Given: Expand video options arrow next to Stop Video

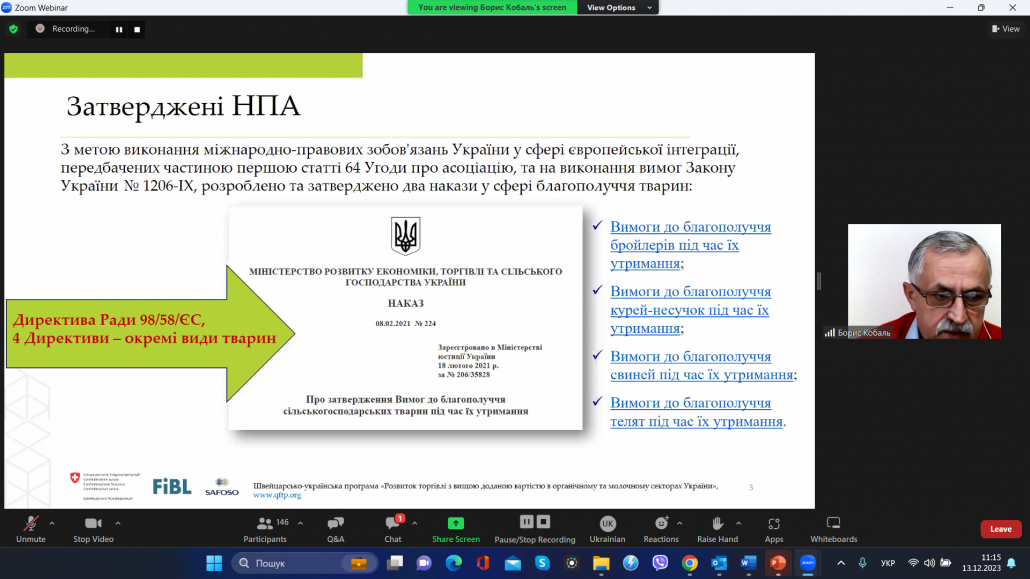Looking at the screenshot, I should click(118, 522).
